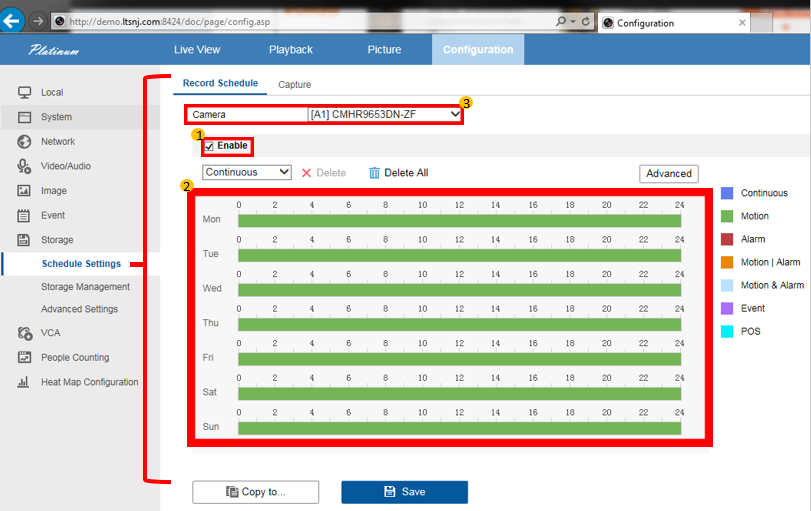The image size is (811, 511).
Task: Click the Video/Audio icon in sidebar
Action: click(24, 166)
